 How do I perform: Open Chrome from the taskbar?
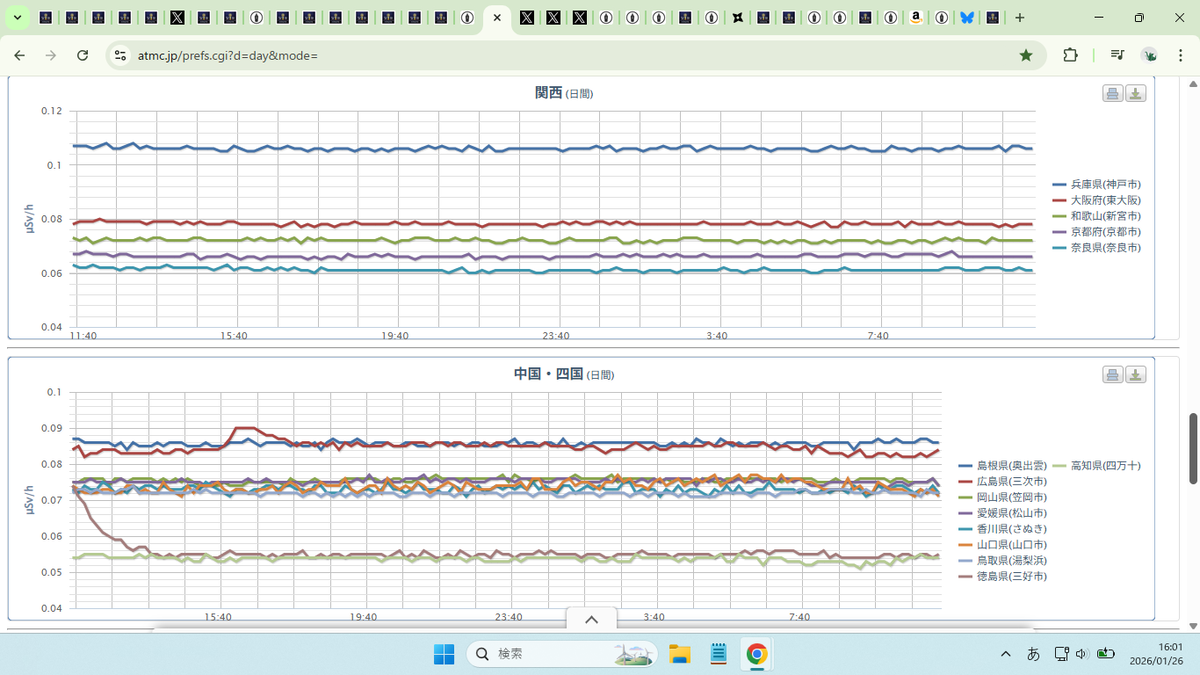[x=757, y=654]
